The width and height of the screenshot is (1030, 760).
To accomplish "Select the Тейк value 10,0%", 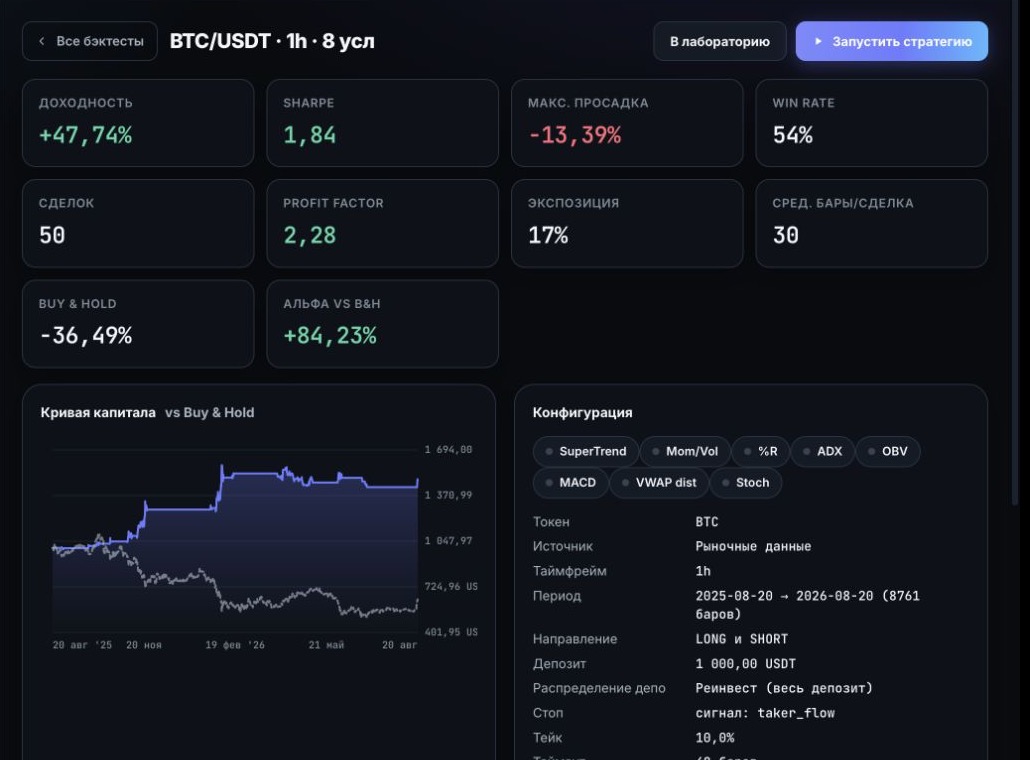I will (715, 738).
